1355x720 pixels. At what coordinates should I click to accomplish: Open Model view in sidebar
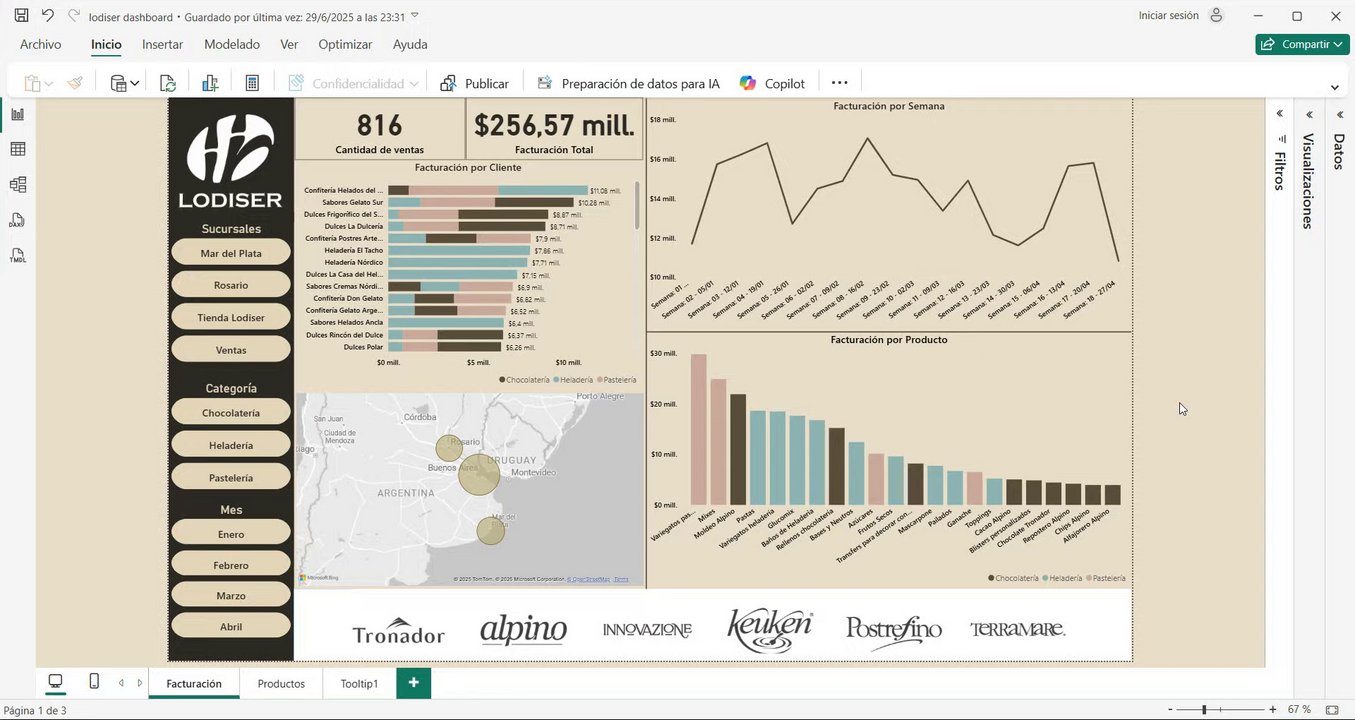pos(17,185)
